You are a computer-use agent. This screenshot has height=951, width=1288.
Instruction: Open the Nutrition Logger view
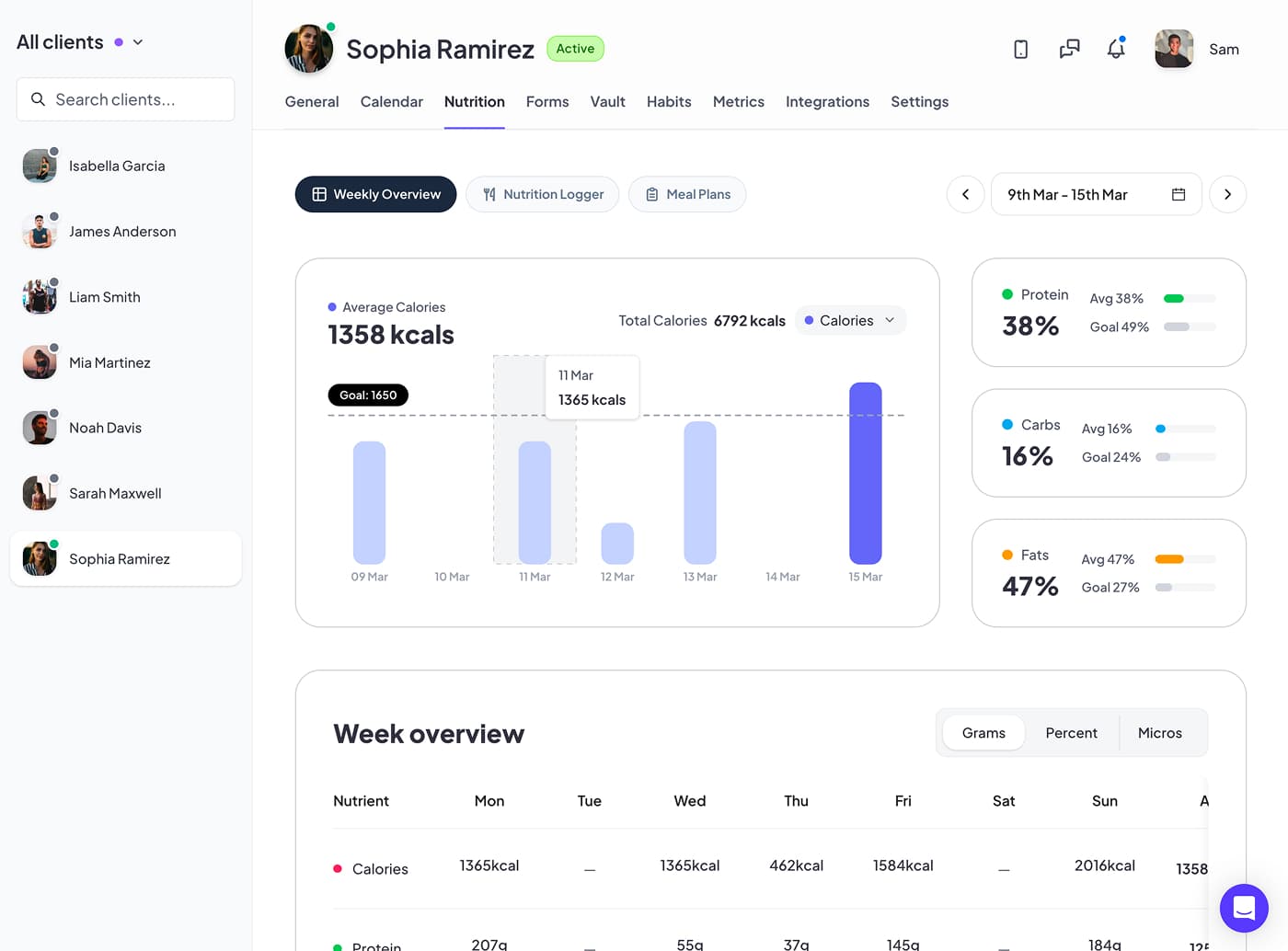[x=542, y=195]
